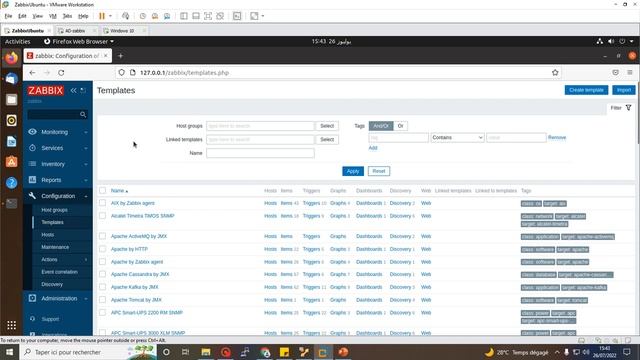Click the Windows Start button
This screenshot has width=640, height=360.
point(9,352)
